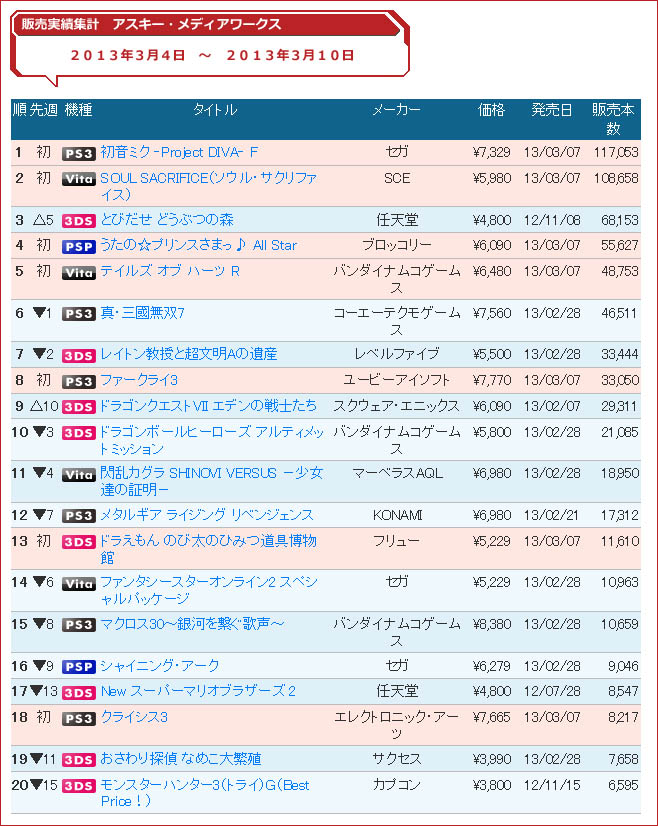Click the Vita badge beside SOUL SACRIFICE
The height and width of the screenshot is (826, 658).
point(78,179)
